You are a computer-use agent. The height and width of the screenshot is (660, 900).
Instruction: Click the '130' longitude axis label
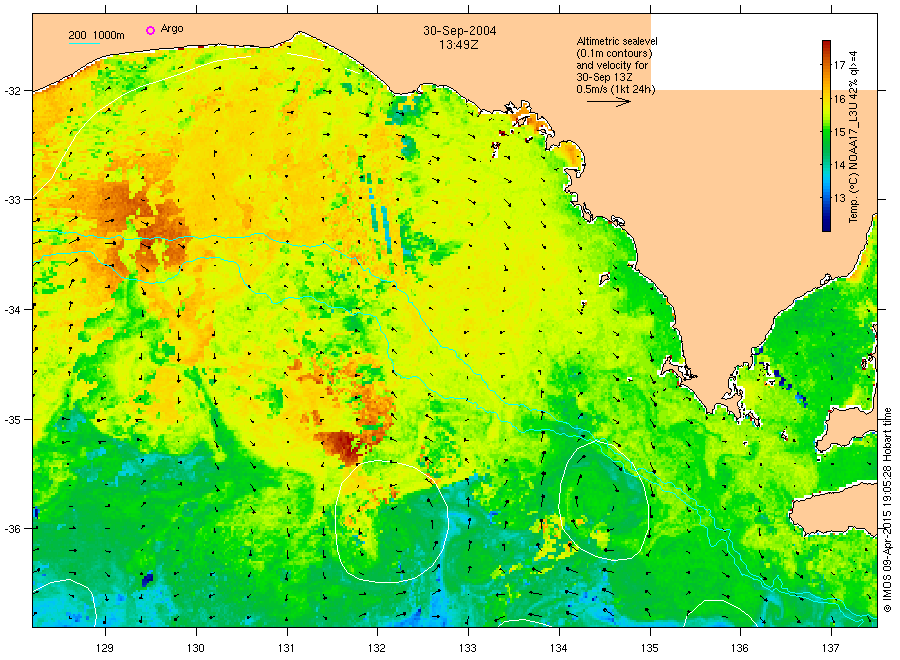(x=196, y=648)
